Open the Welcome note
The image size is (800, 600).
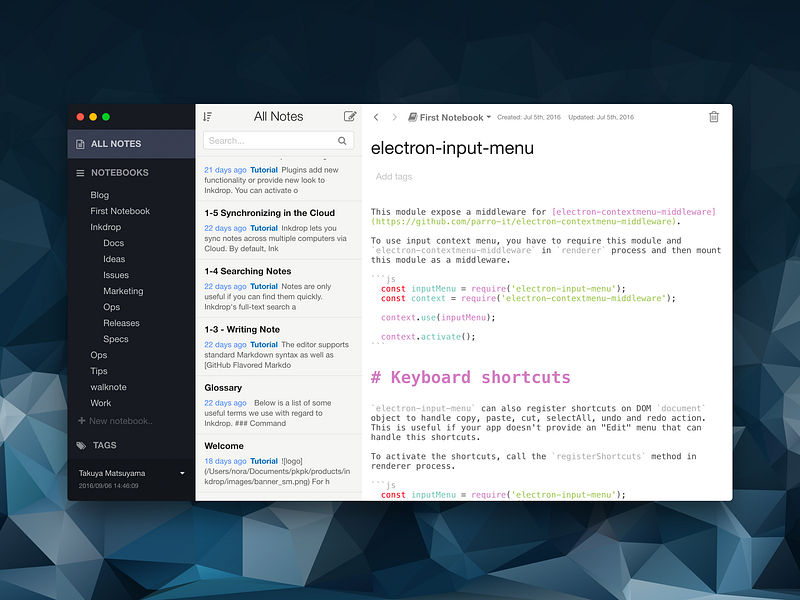(279, 463)
